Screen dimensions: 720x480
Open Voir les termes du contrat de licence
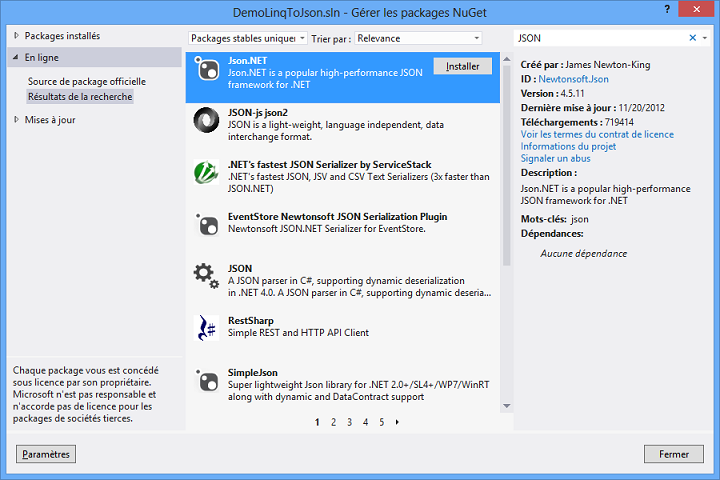tap(597, 135)
